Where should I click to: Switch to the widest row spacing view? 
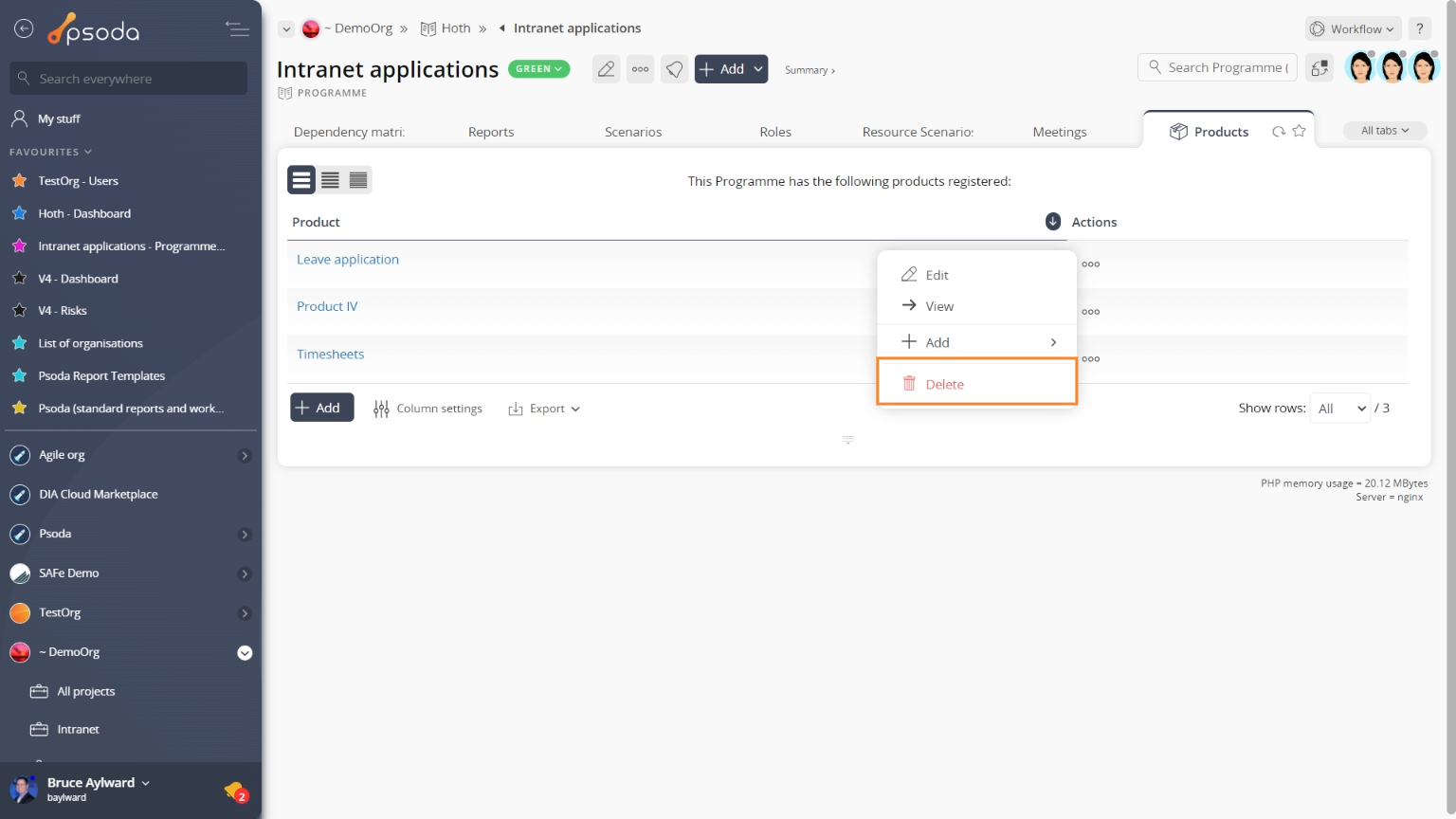click(301, 180)
